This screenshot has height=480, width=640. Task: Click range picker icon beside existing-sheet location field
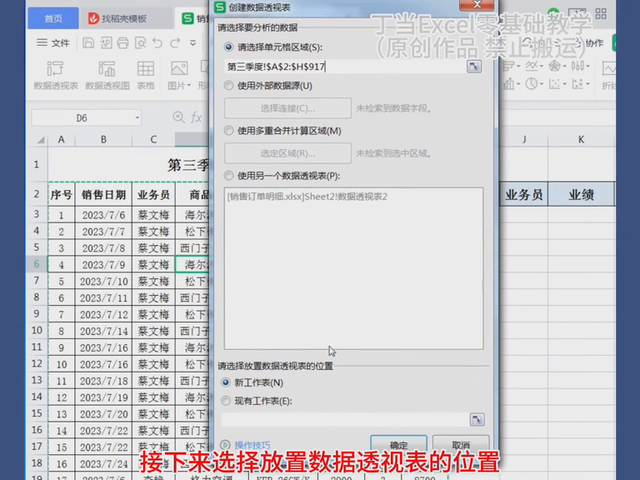coord(477,419)
